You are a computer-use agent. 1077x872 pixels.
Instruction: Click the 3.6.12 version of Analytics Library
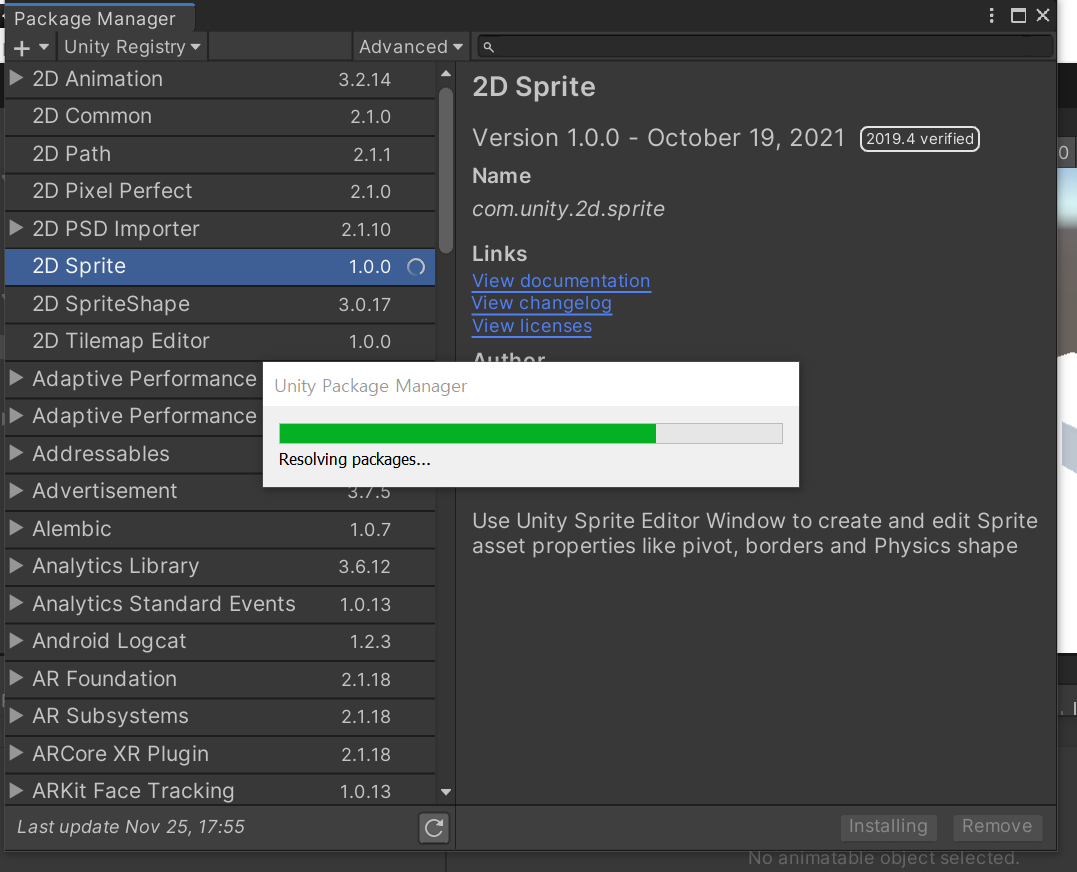365,566
